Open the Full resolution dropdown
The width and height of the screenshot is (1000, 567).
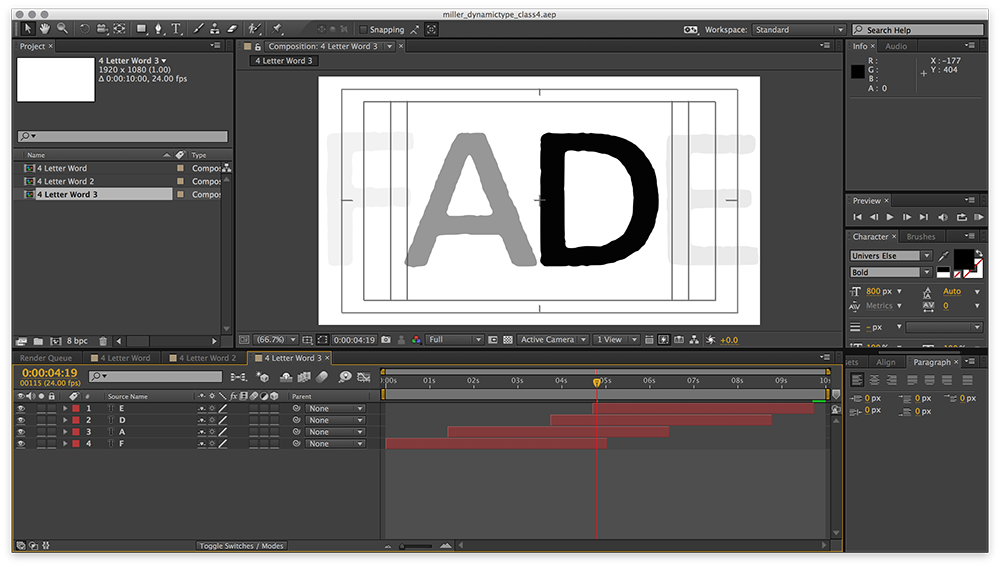click(x=455, y=340)
